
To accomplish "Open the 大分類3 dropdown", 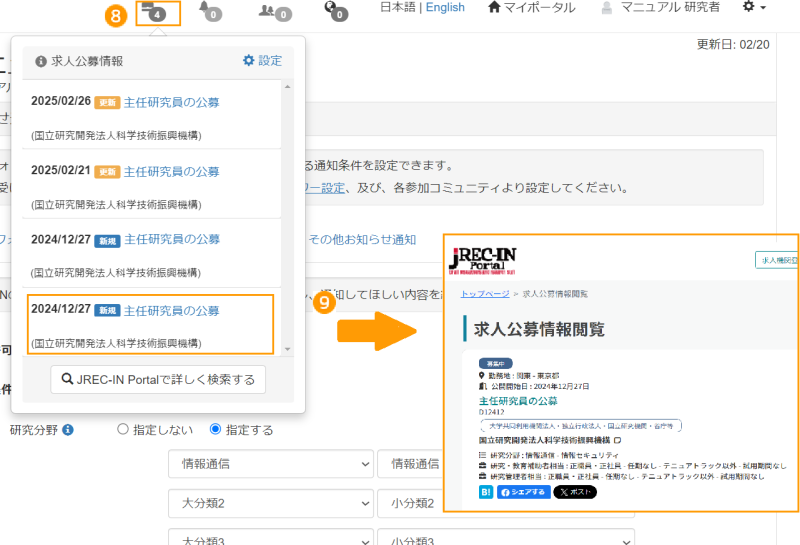I will [271, 537].
